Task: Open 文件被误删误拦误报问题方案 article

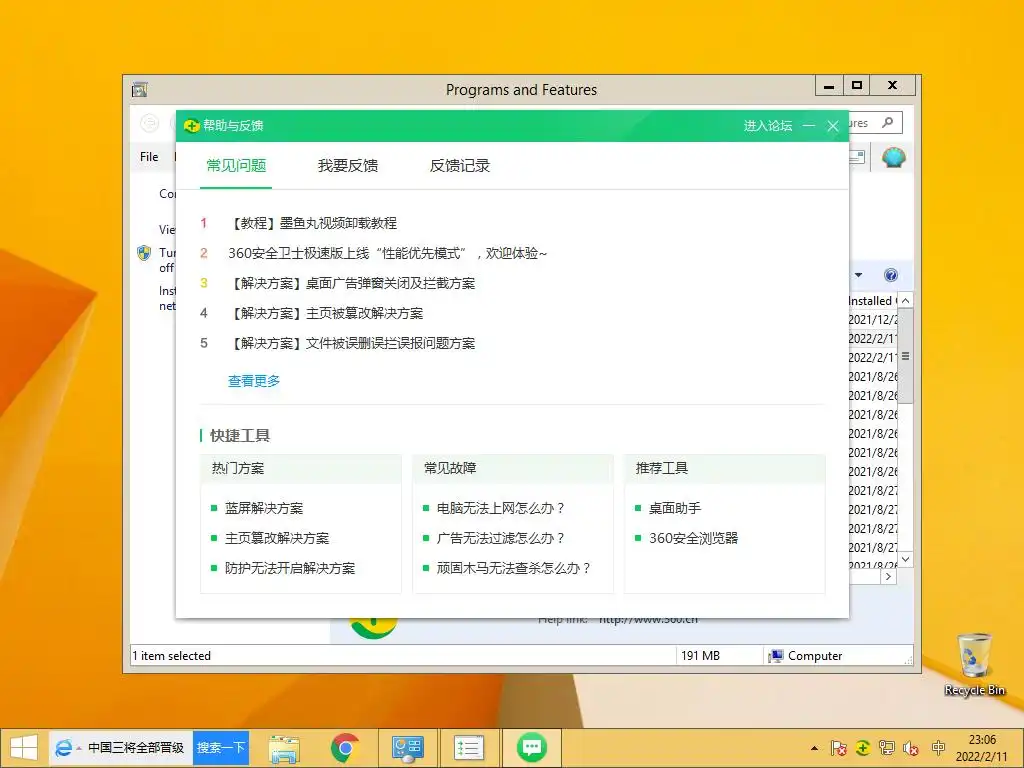Action: pos(351,344)
